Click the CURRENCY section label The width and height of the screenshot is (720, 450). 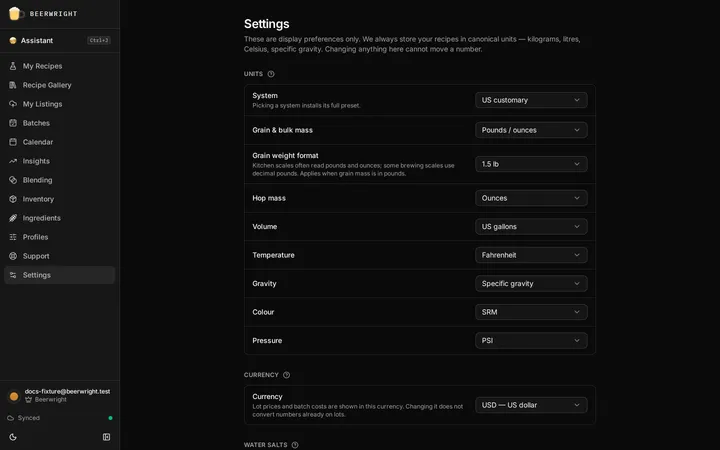(261, 375)
